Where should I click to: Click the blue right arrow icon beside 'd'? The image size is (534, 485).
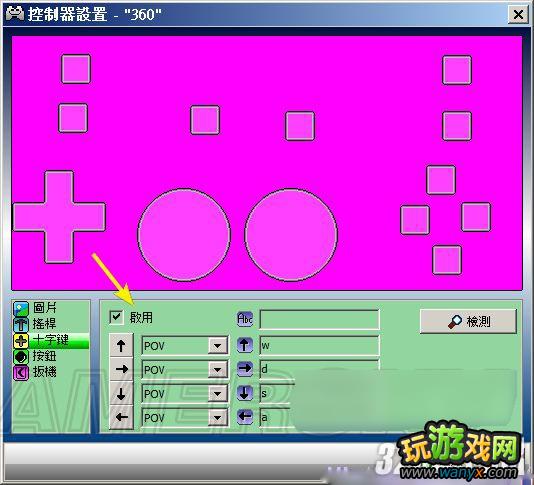click(x=245, y=369)
